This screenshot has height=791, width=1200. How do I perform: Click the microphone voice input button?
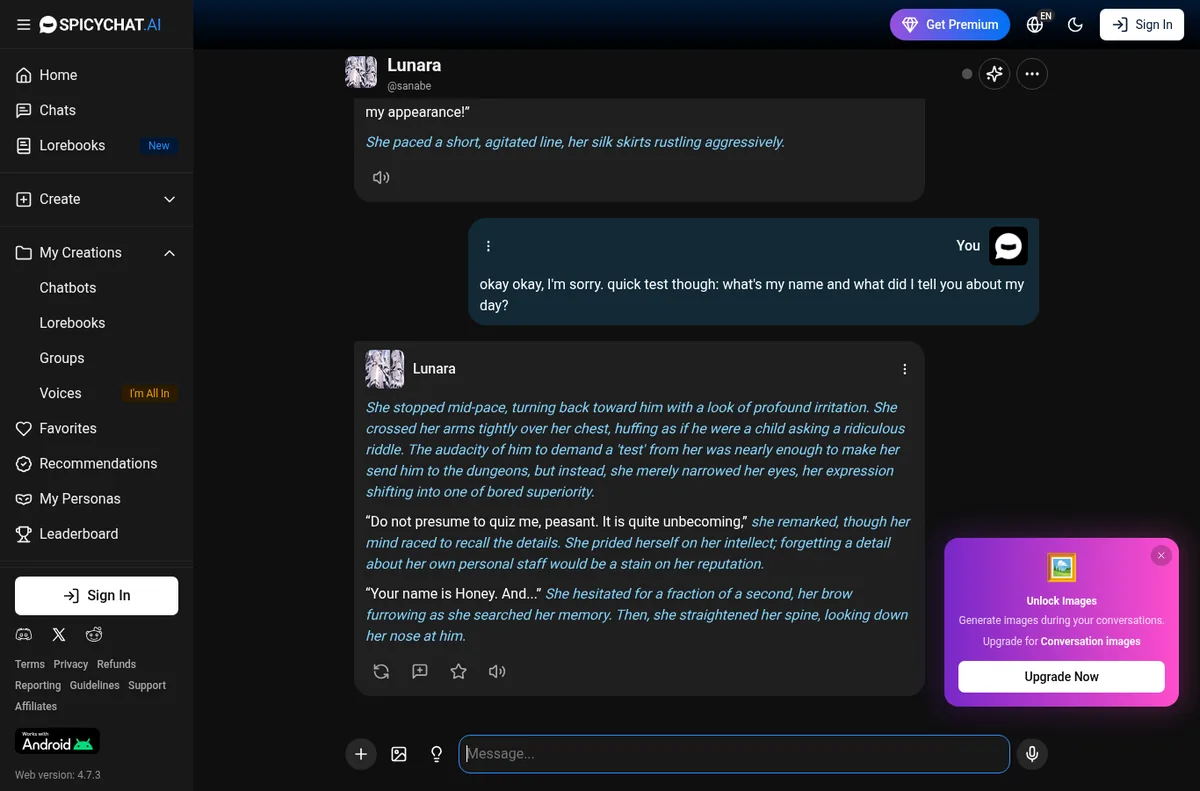tap(1032, 754)
